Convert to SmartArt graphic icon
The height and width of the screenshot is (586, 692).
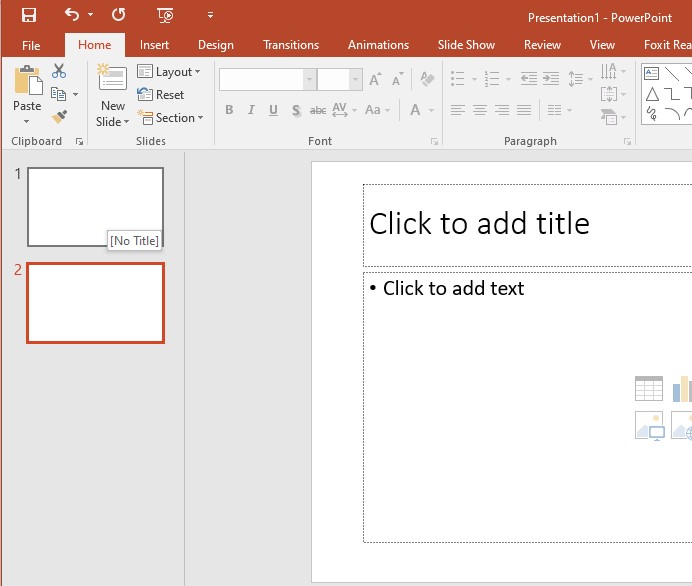(x=613, y=117)
